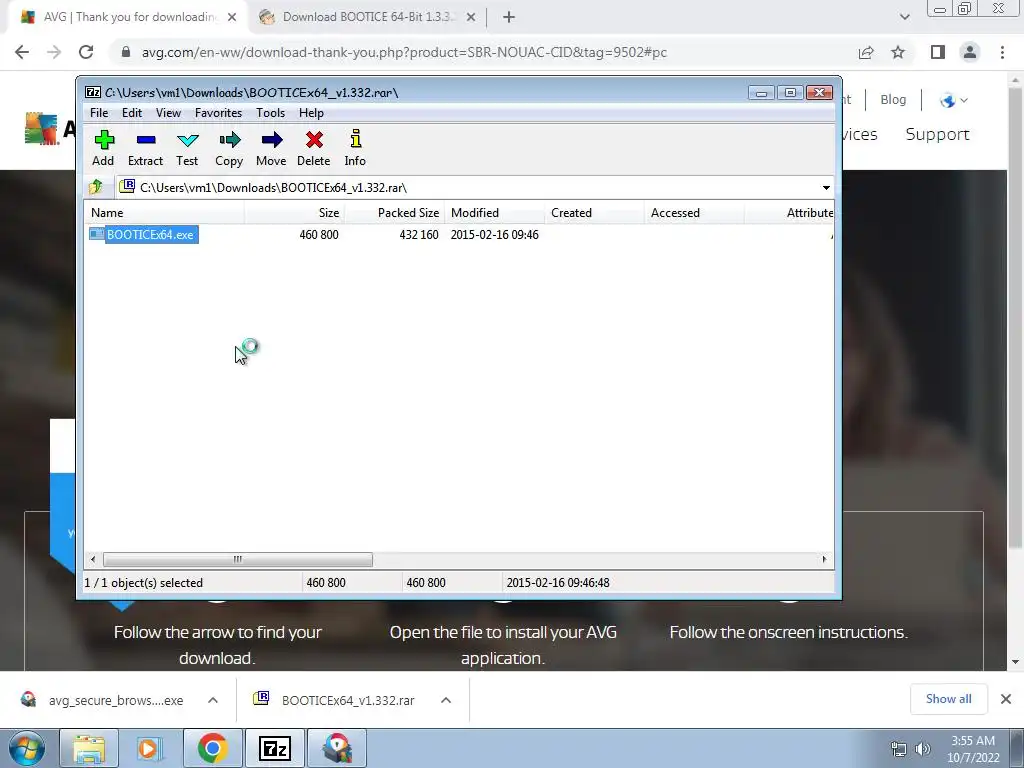Image resolution: width=1024 pixels, height=768 pixels.
Task: Open the Windows Start button
Action: pos(27,748)
